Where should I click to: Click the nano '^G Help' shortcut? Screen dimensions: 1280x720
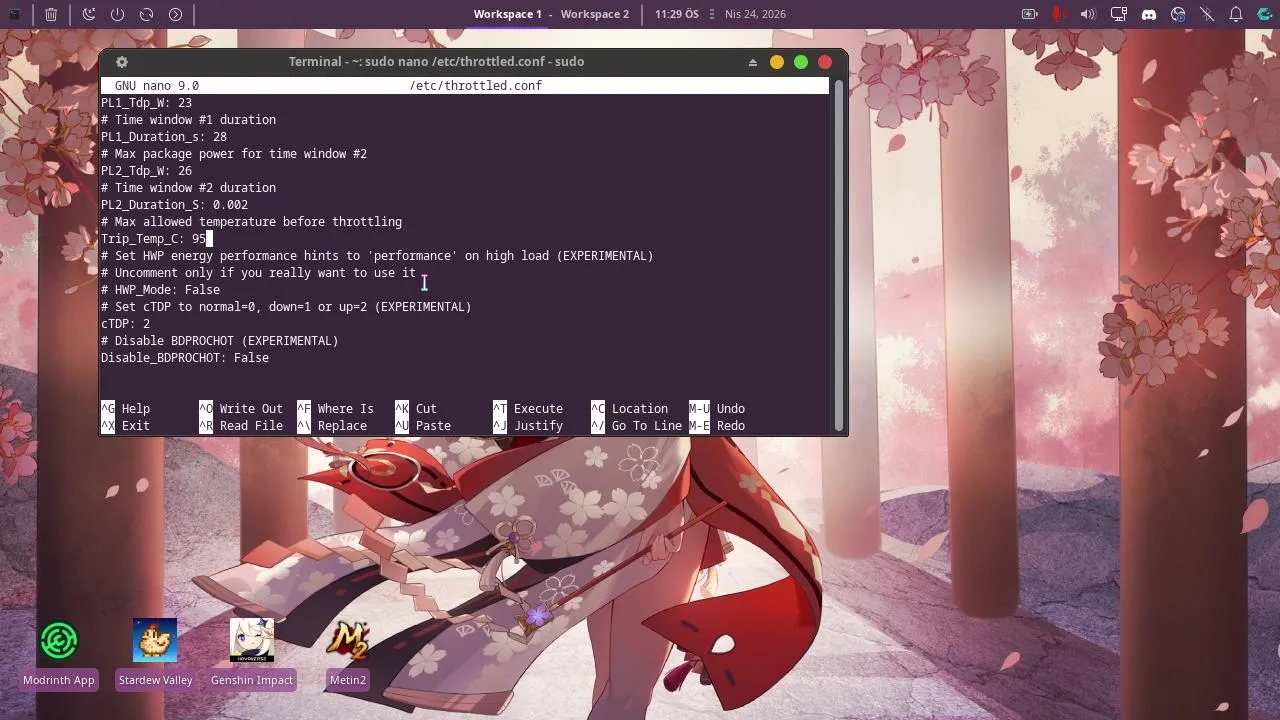pos(125,409)
